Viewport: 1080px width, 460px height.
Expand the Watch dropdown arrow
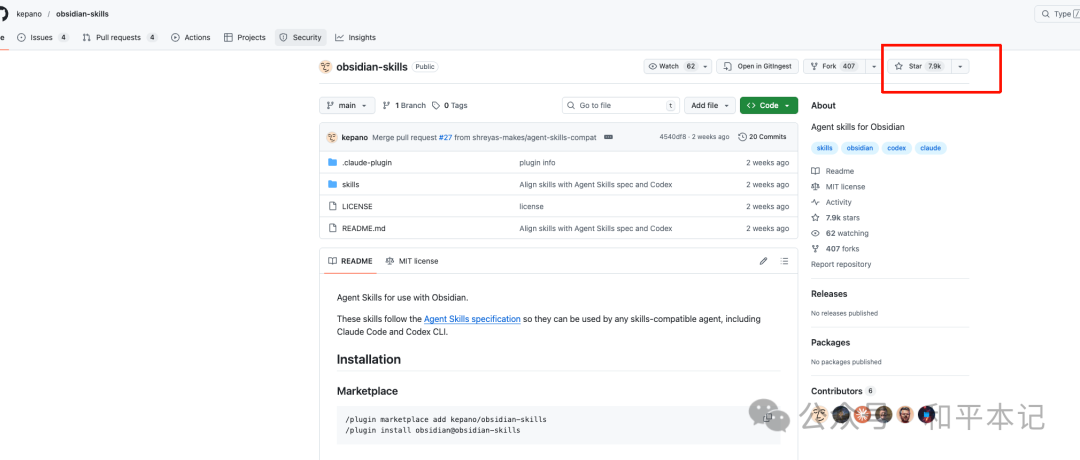706,67
